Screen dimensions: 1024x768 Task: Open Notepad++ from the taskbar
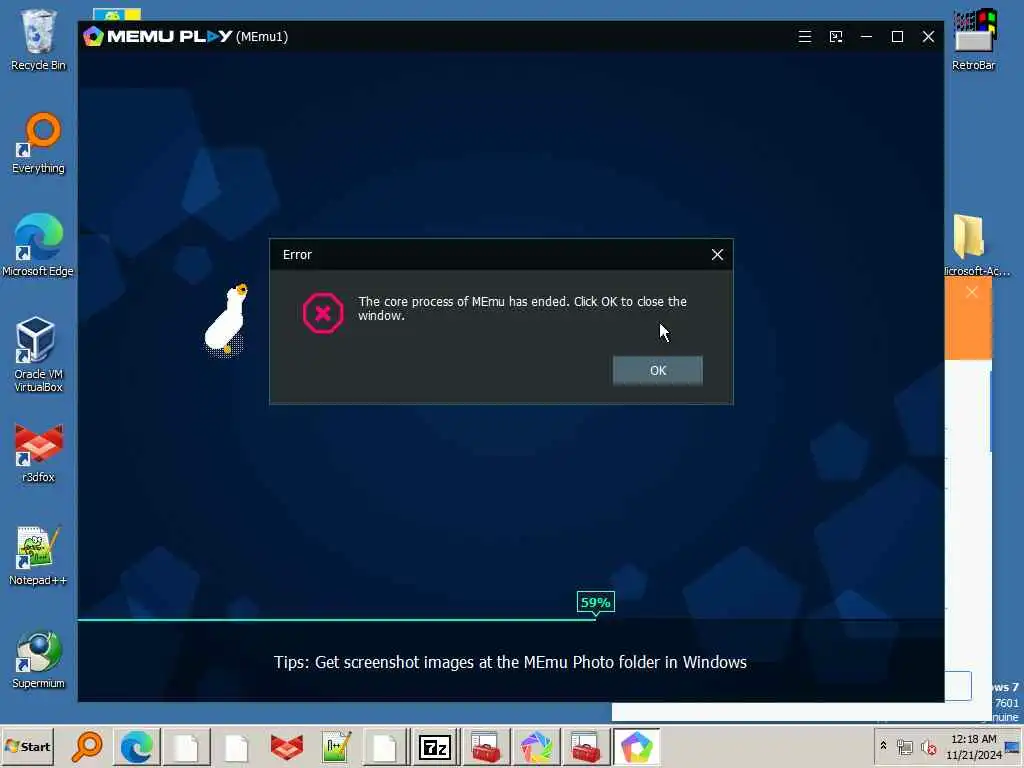click(x=336, y=746)
